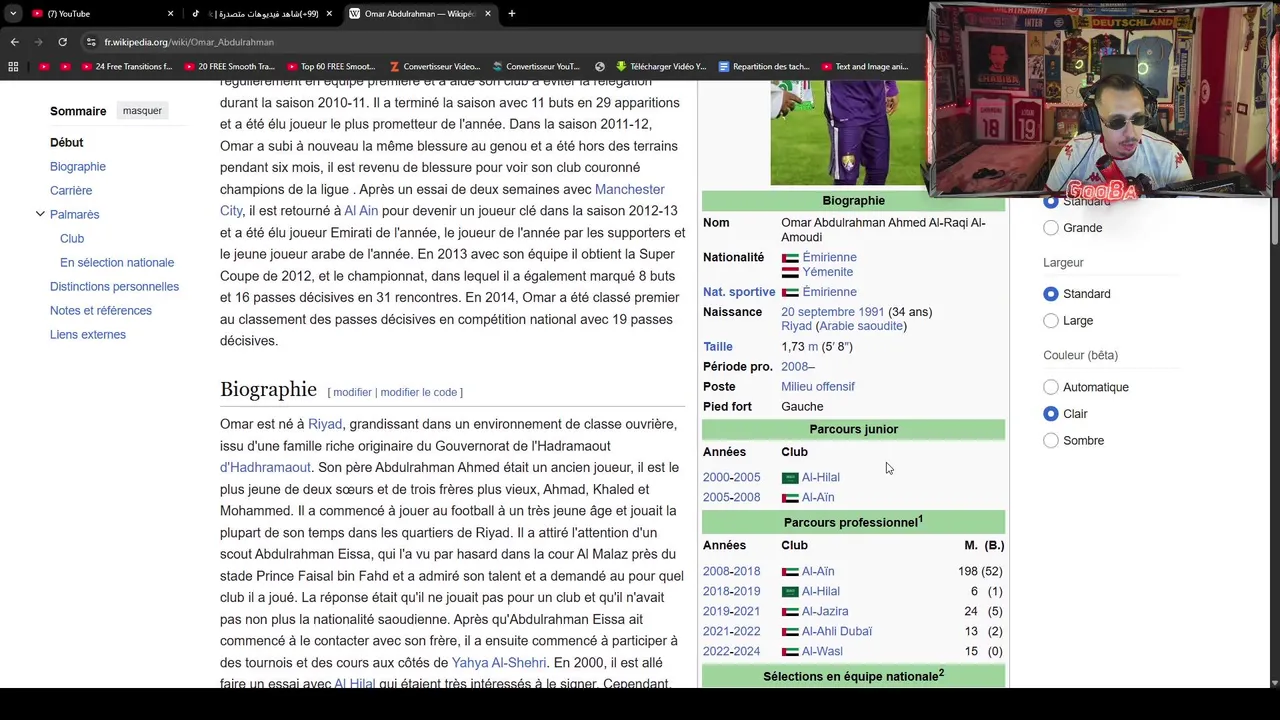Click the player photo in the infobox

pos(848,133)
